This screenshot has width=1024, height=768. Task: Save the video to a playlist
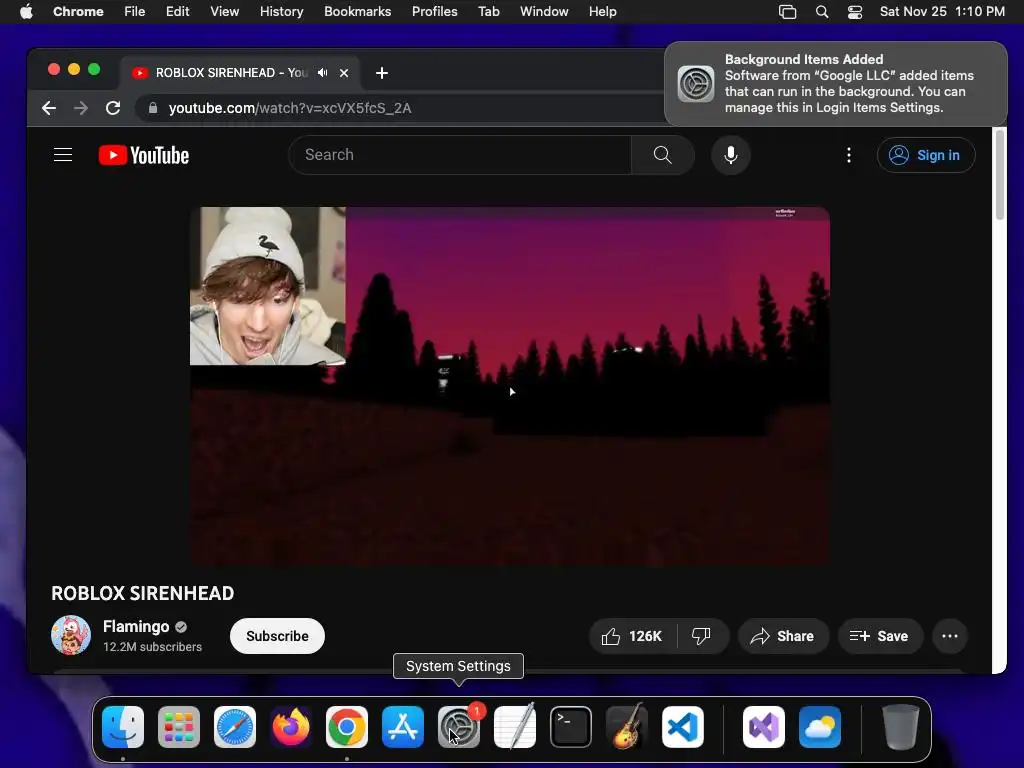[x=880, y=636]
